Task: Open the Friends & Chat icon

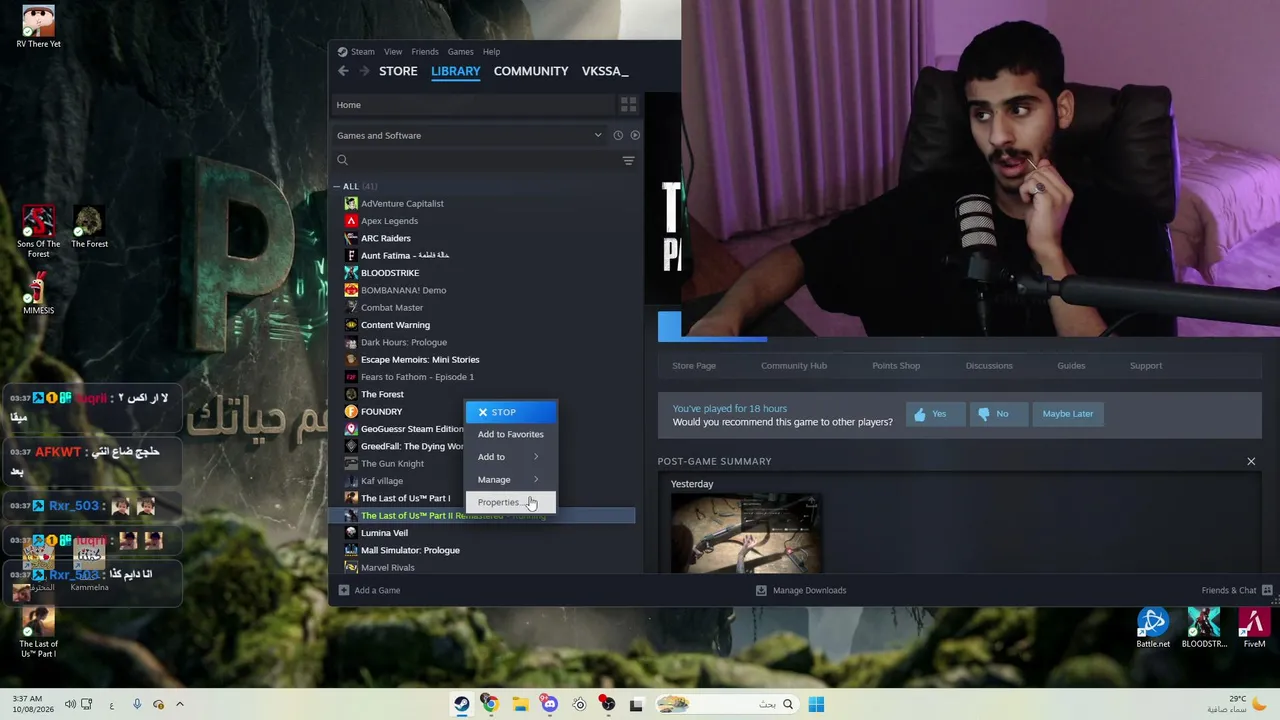Action: tap(1267, 590)
